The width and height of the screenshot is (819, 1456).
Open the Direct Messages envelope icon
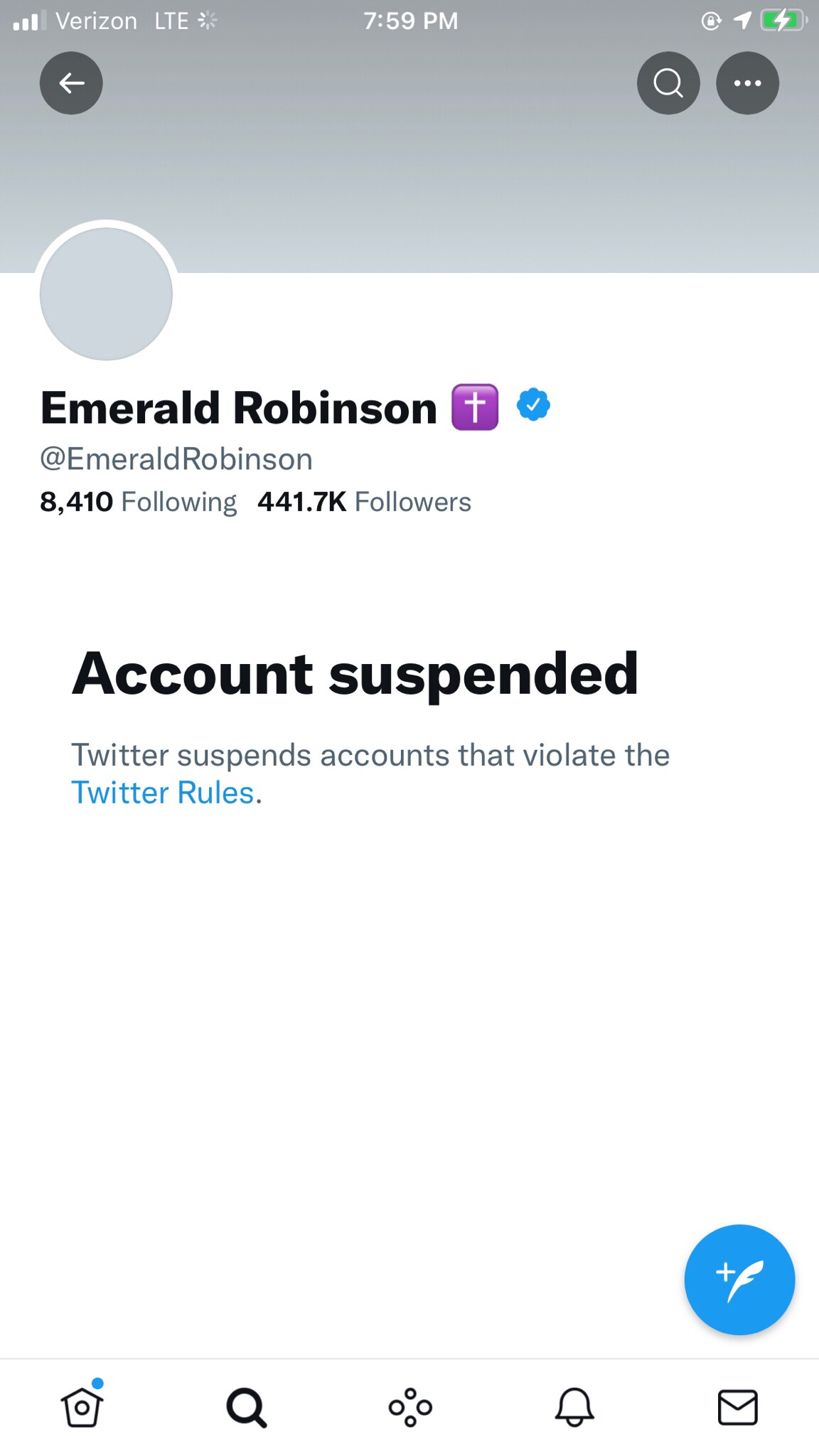click(x=737, y=1406)
